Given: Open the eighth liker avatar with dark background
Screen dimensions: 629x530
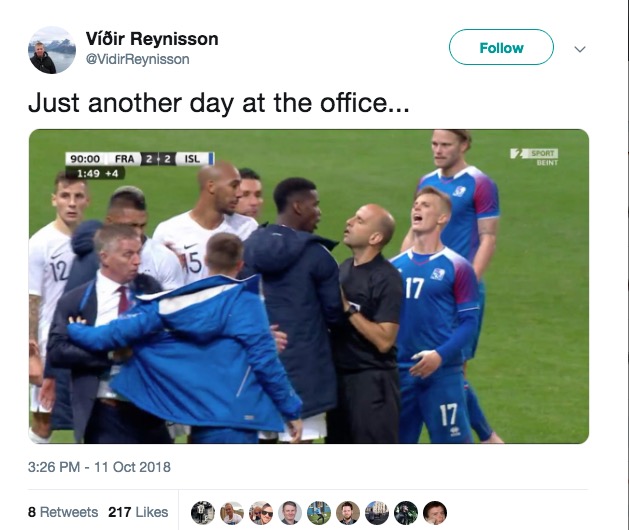Looking at the screenshot, I should pyautogui.click(x=406, y=513).
